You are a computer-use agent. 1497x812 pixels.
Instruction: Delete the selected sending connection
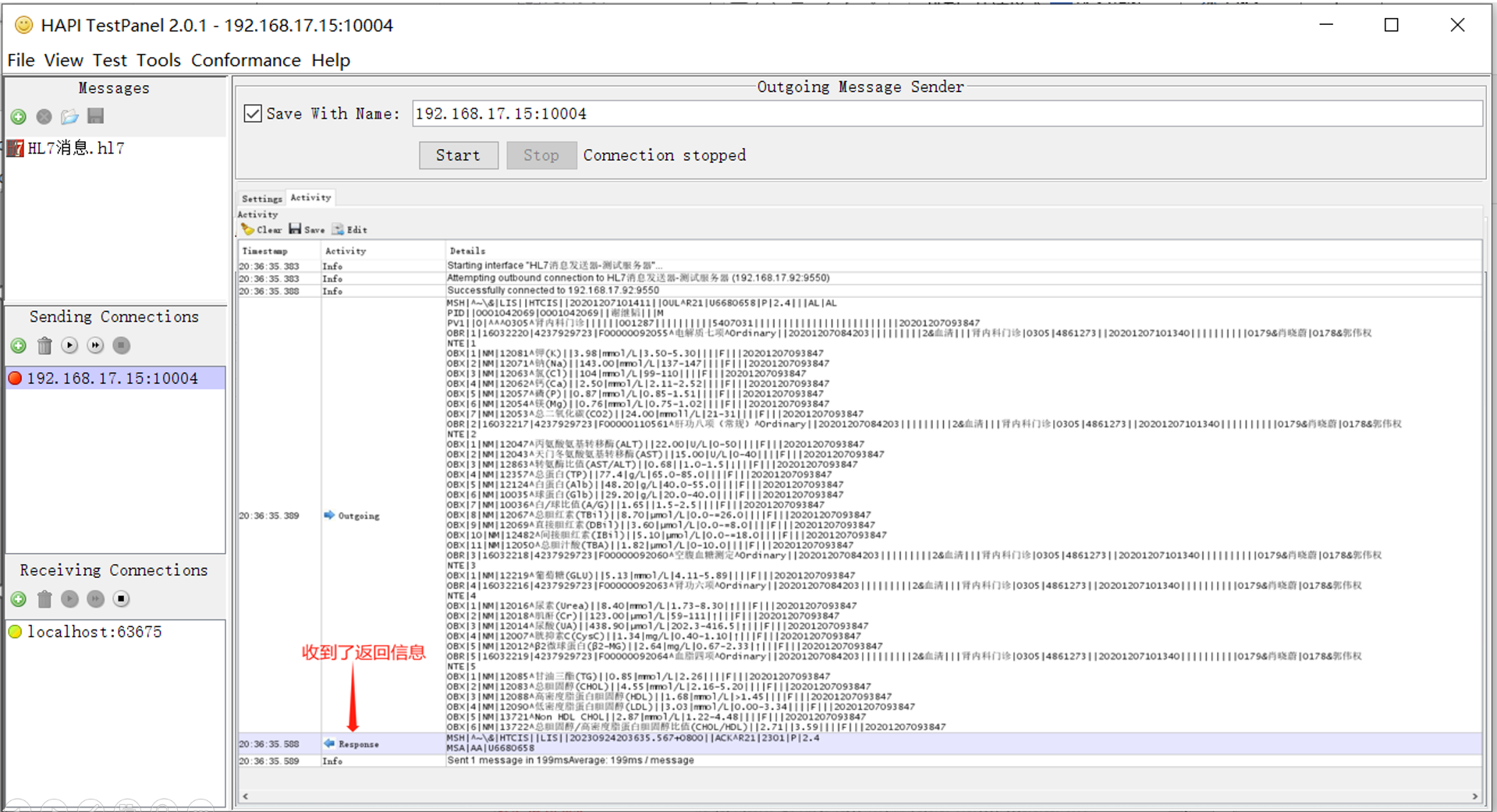44,346
